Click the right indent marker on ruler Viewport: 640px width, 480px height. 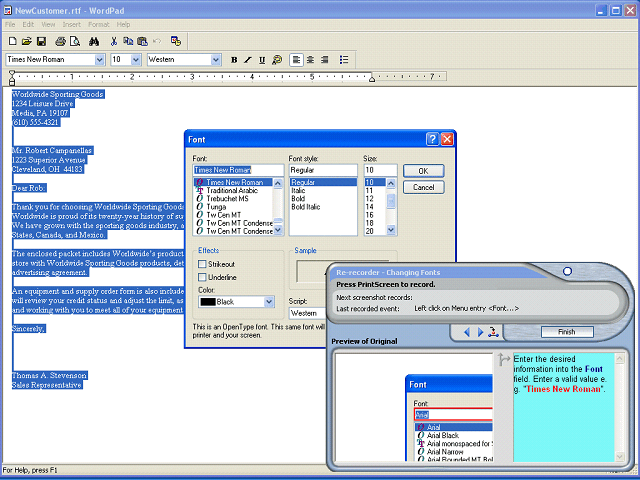[x=372, y=79]
